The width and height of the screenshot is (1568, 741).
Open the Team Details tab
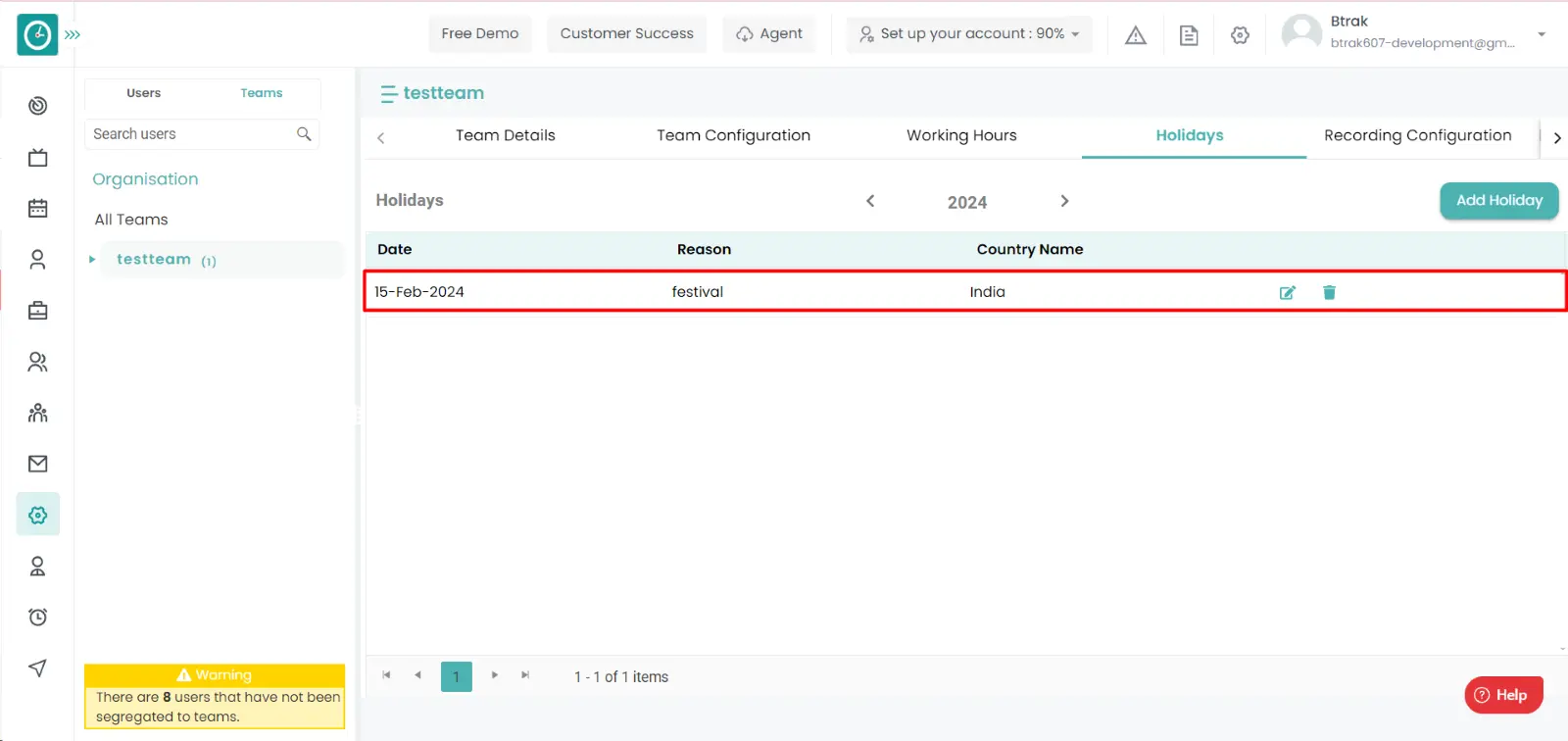[506, 135]
